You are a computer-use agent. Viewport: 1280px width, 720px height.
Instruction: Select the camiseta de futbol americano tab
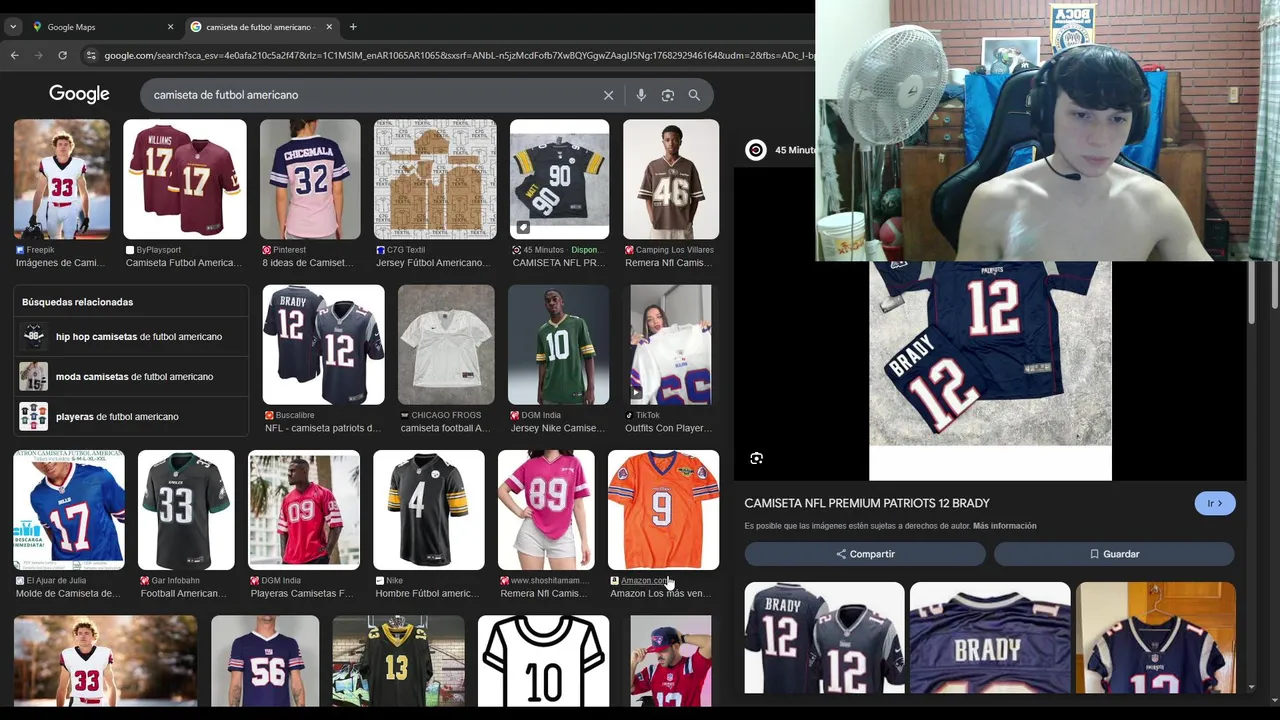click(x=261, y=27)
